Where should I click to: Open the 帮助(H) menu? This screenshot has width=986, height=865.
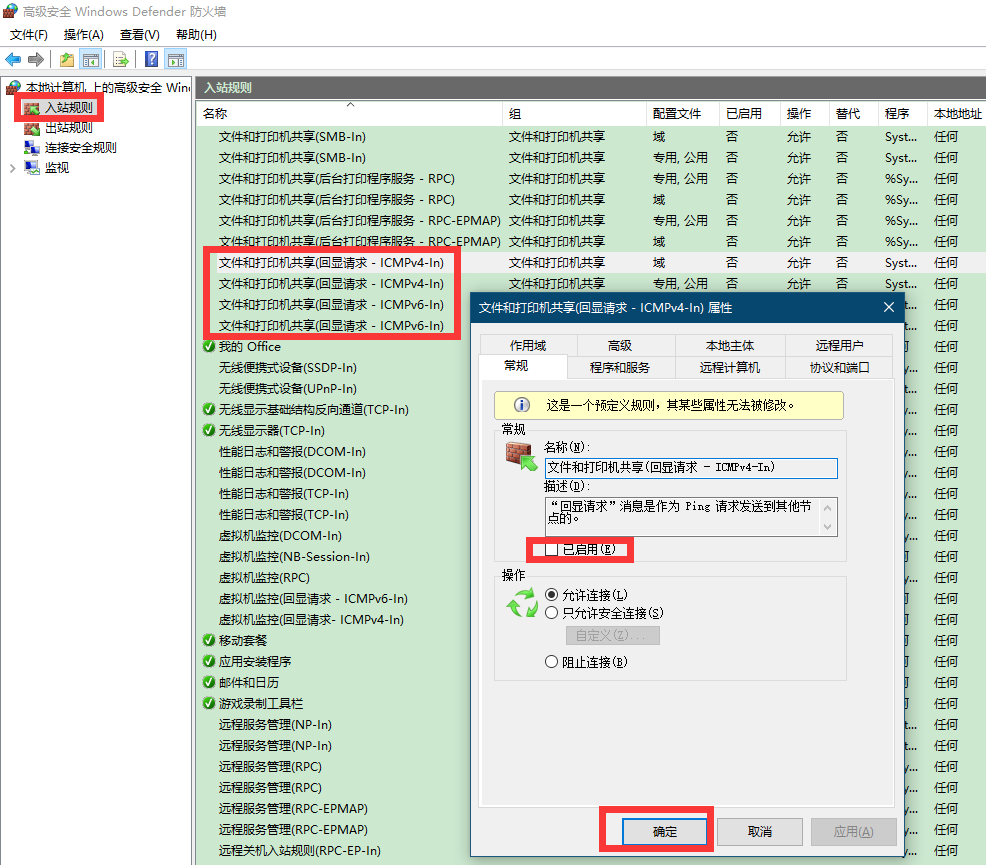(196, 35)
